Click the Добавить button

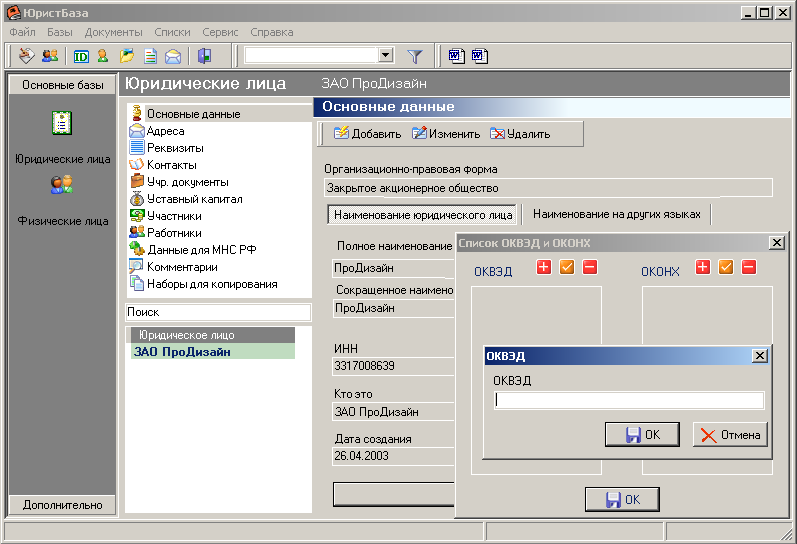pyautogui.click(x=367, y=134)
